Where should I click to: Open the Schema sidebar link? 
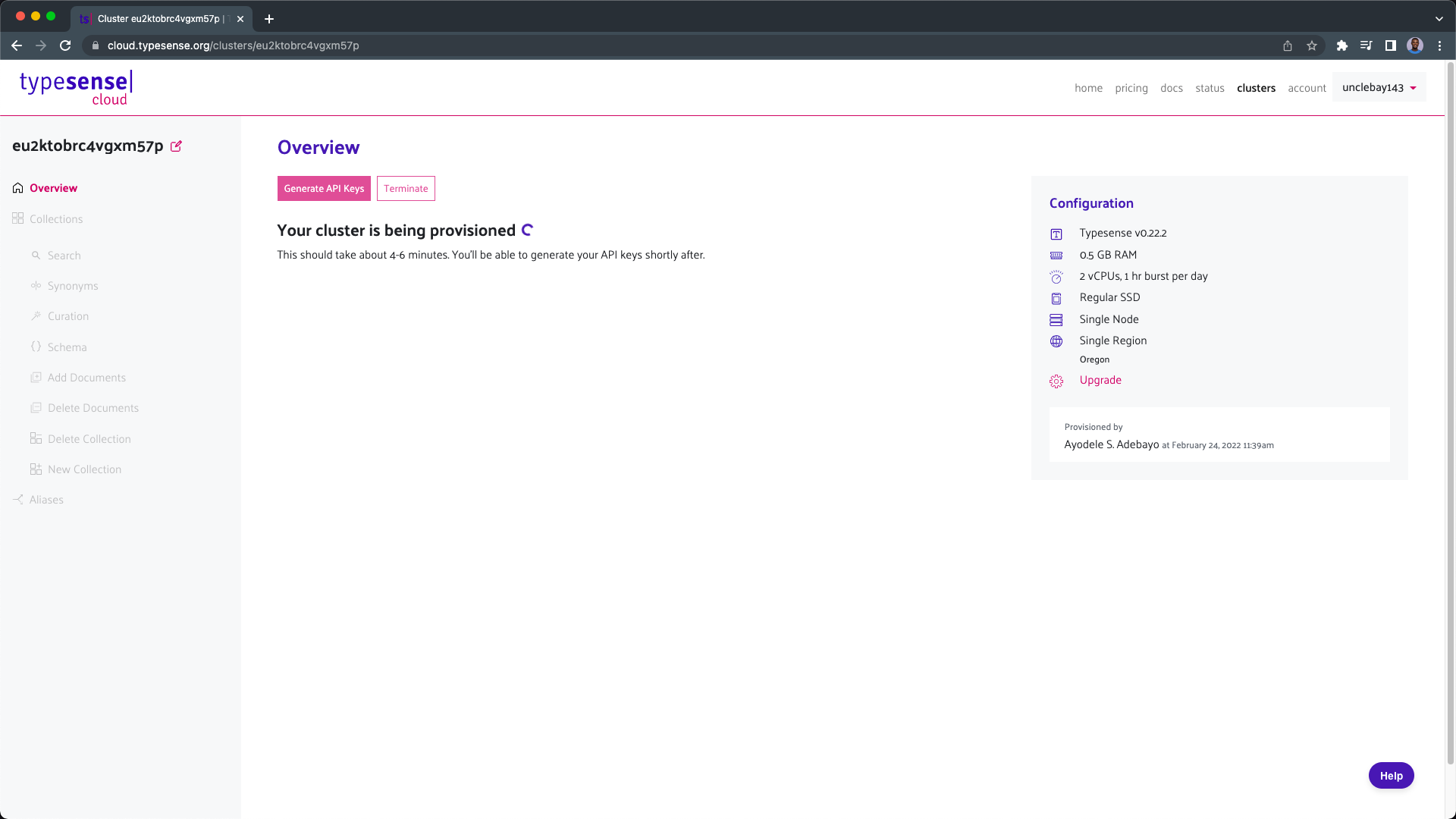click(x=67, y=347)
